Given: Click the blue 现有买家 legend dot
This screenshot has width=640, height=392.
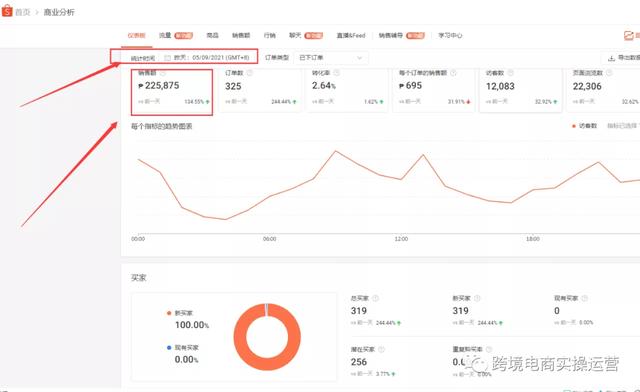Looking at the screenshot, I should click(x=169, y=347).
